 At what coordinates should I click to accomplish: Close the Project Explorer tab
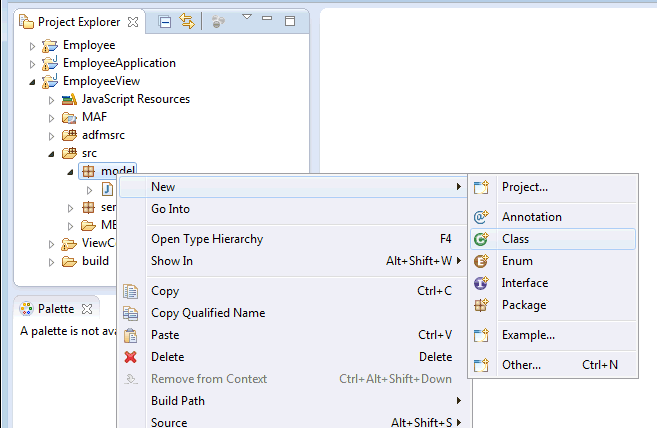133,22
